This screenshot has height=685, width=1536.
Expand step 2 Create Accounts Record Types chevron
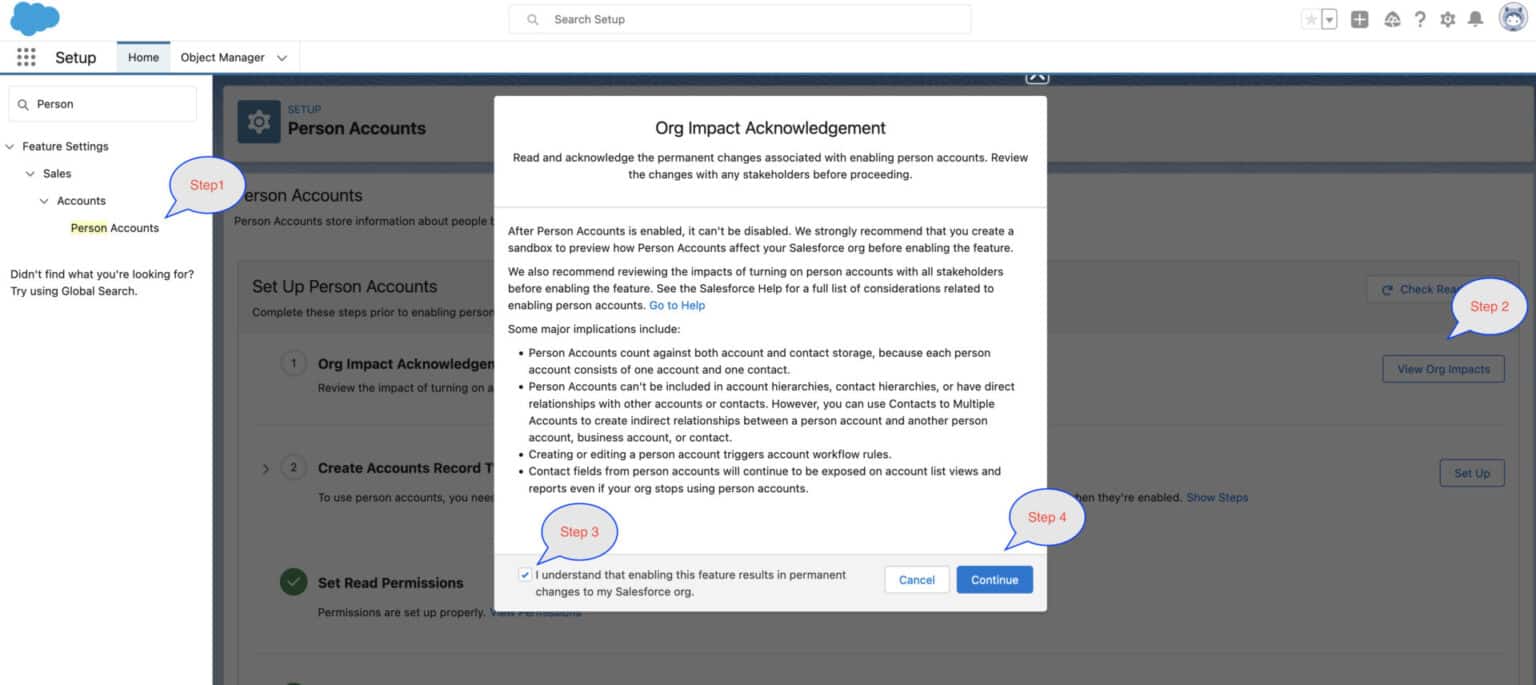click(x=265, y=468)
